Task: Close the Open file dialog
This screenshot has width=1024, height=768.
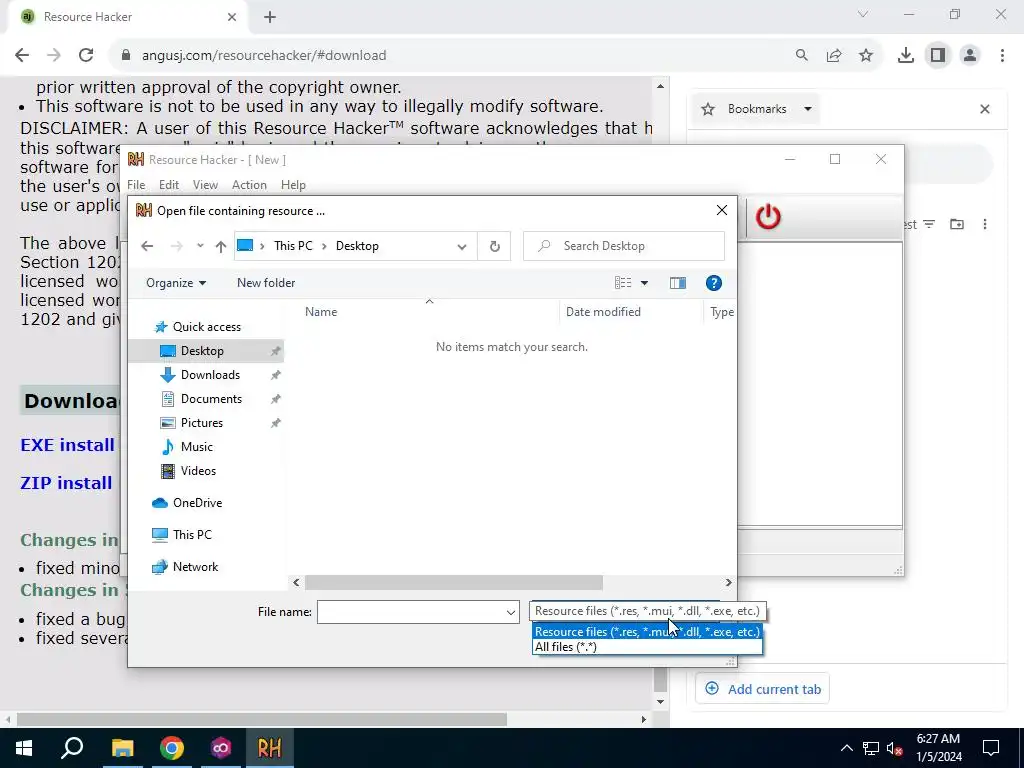Action: (722, 210)
